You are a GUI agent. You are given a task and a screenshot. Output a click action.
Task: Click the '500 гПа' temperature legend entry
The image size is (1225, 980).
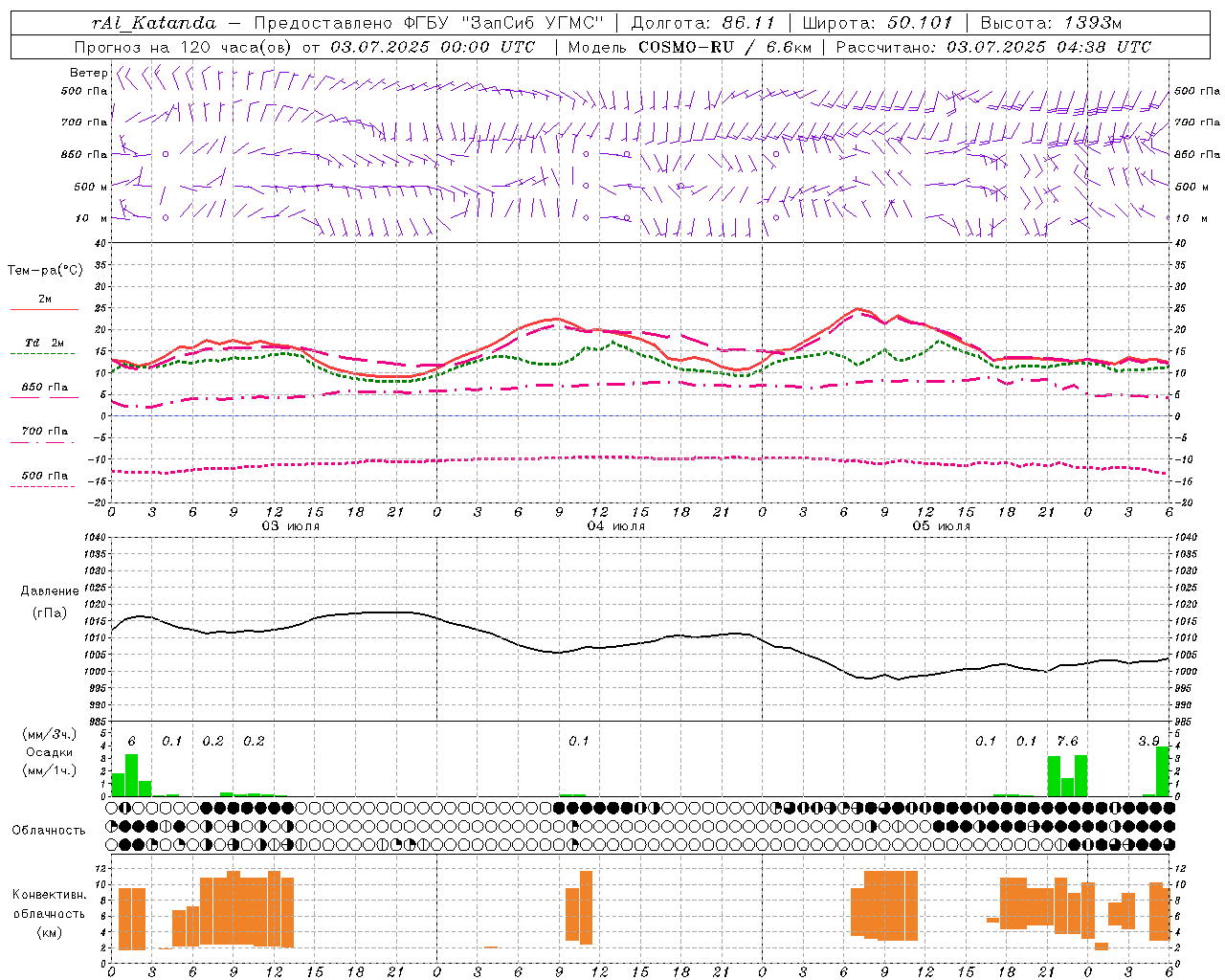45,476
